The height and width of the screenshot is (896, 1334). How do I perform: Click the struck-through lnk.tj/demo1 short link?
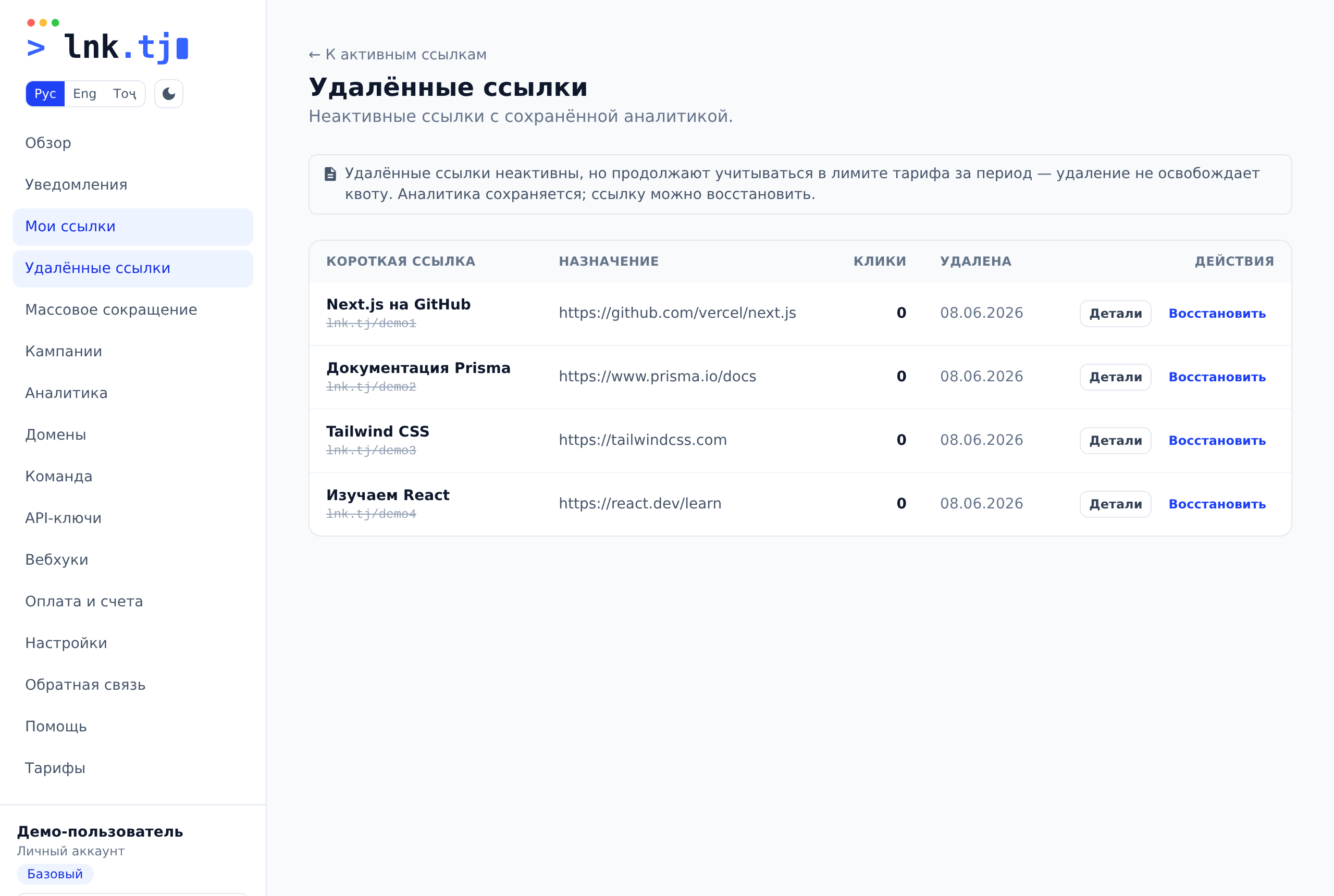click(371, 323)
